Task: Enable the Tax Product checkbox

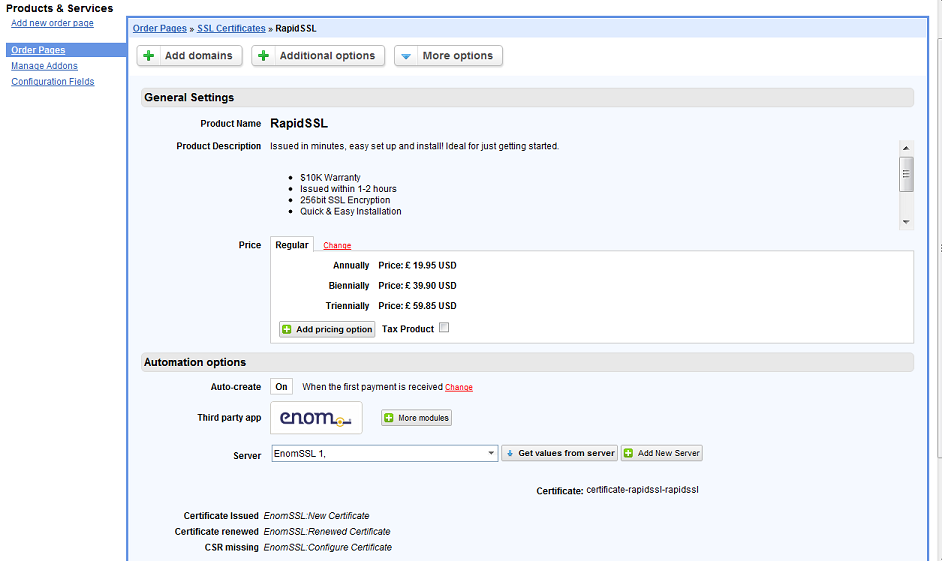Action: 444,327
